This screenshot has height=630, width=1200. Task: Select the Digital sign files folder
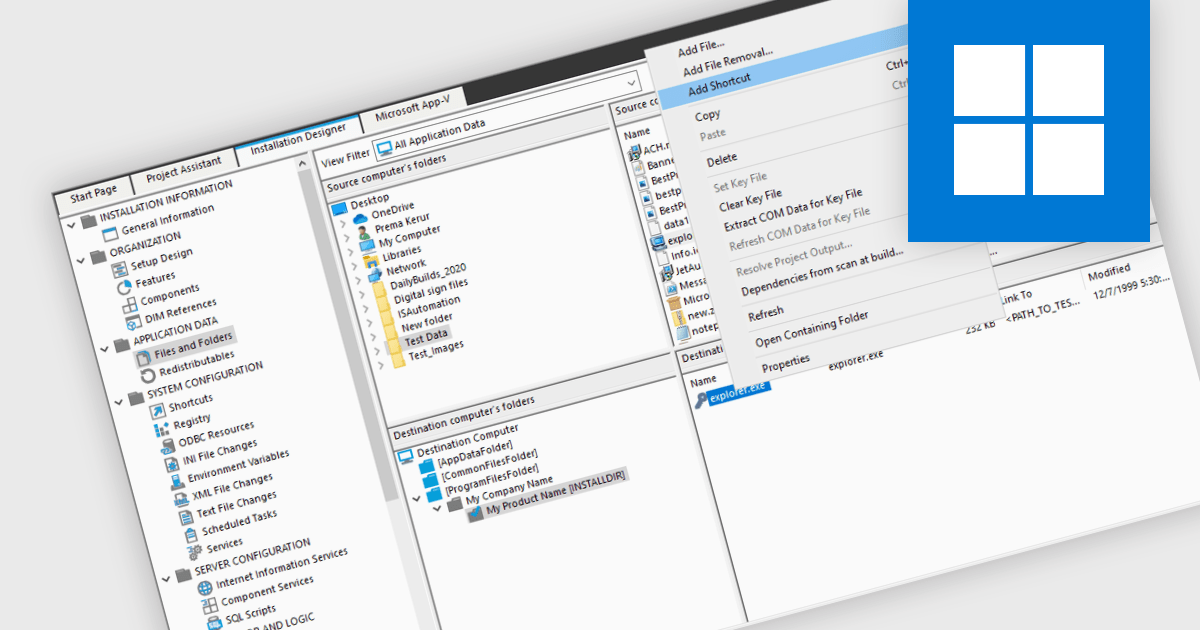tap(430, 290)
